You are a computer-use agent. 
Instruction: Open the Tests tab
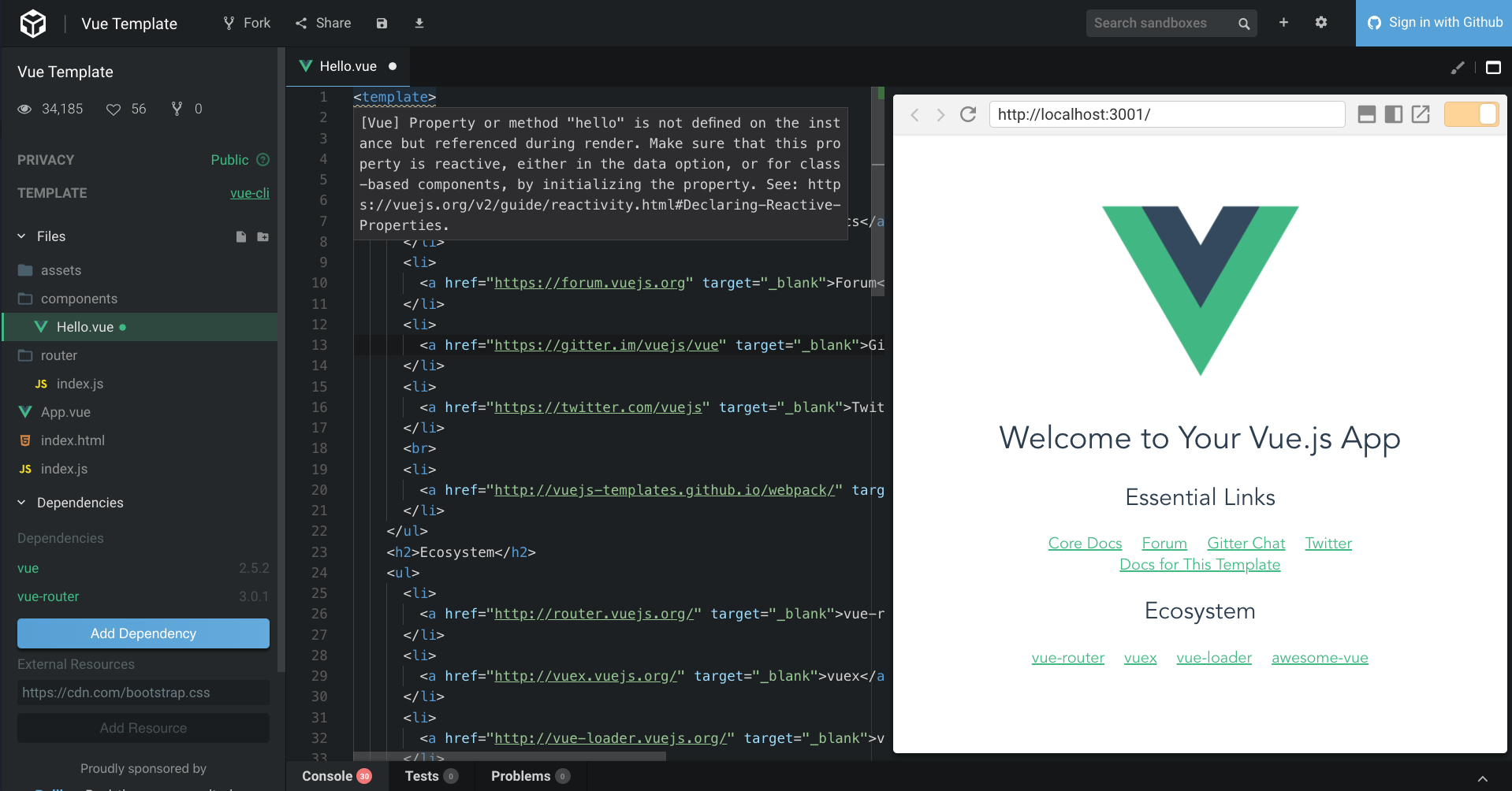point(430,776)
